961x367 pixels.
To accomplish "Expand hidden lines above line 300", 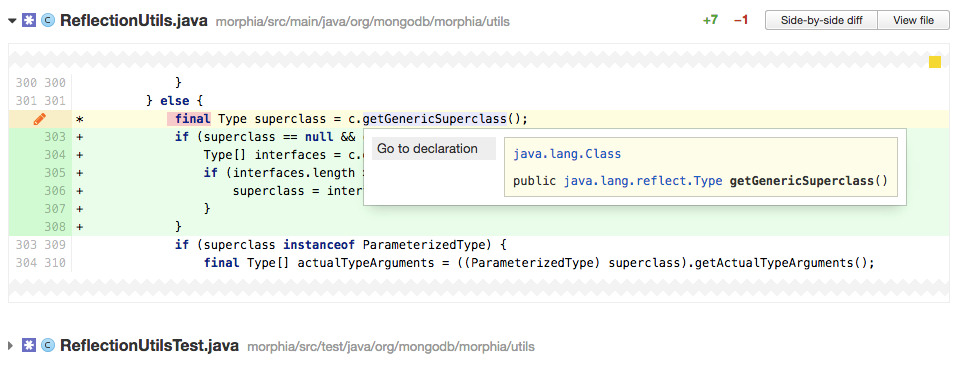I will tap(479, 60).
